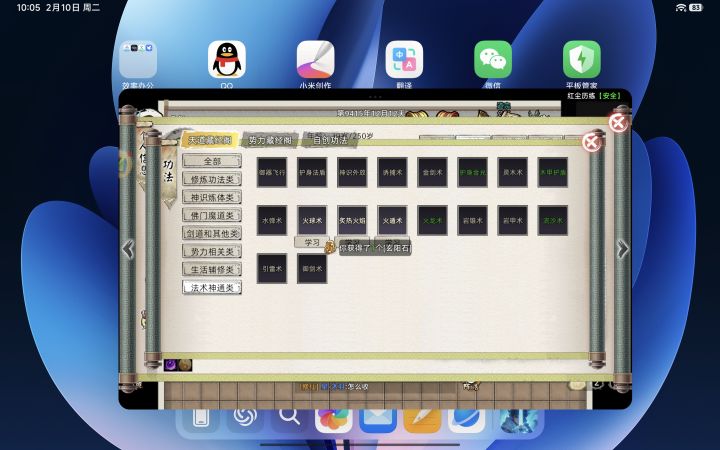
Task: Click 学习 button under 火球术
Action: point(312,242)
